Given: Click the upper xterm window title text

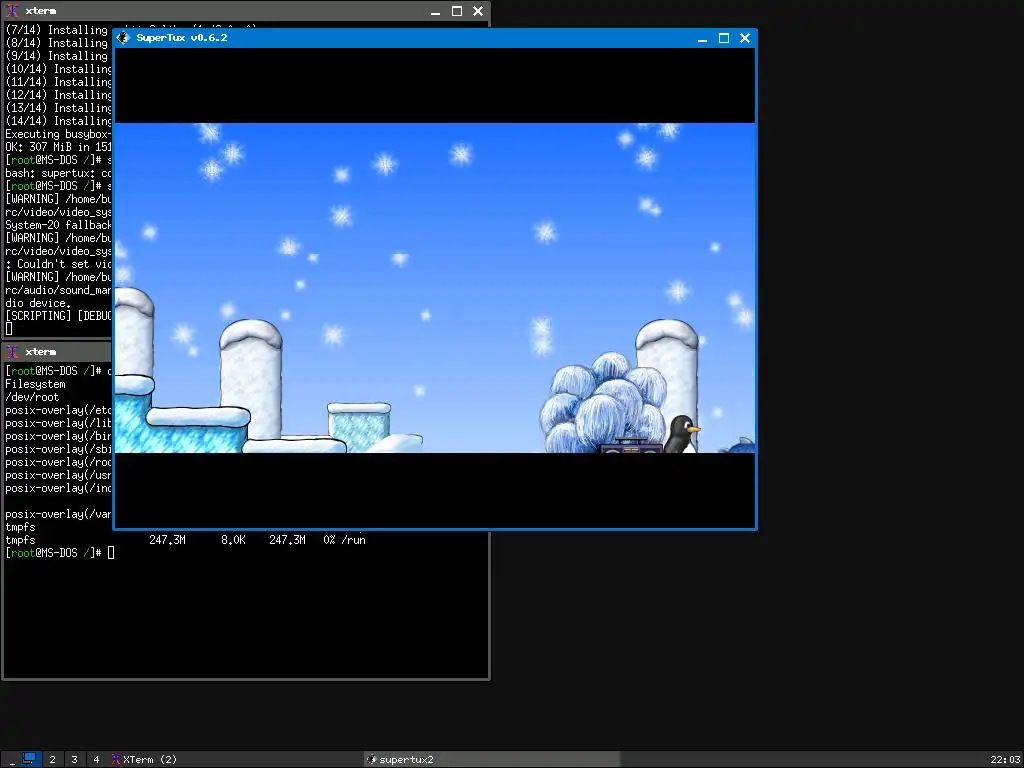Looking at the screenshot, I should [40, 11].
